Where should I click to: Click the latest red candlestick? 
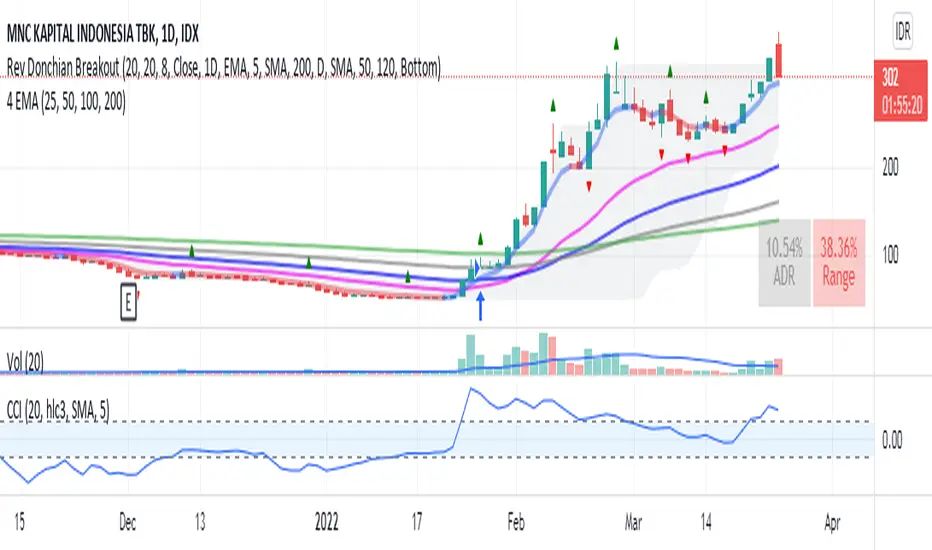[x=778, y=60]
